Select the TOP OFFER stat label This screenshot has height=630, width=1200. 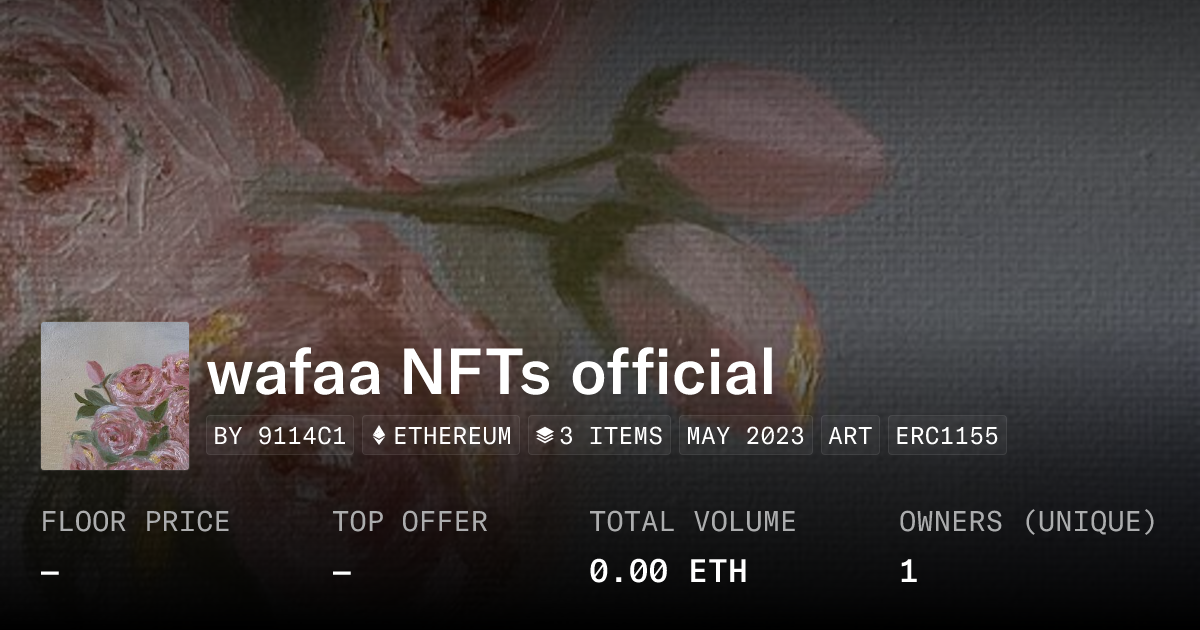pos(410,522)
